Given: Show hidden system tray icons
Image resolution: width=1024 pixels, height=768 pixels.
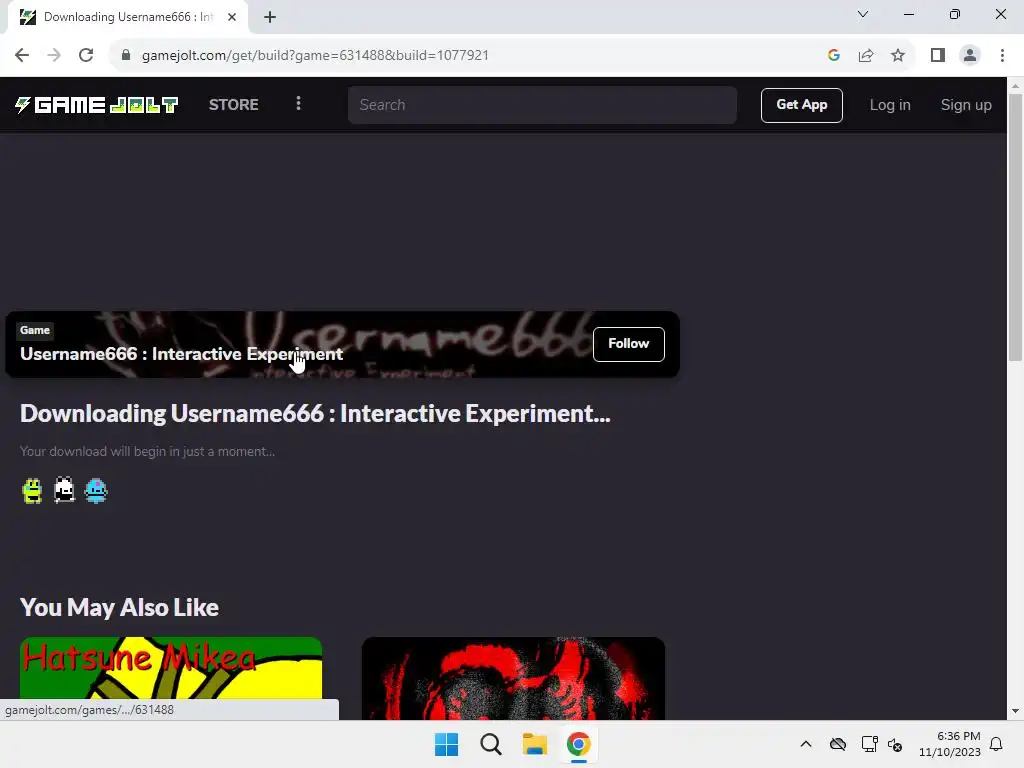Looking at the screenshot, I should tap(806, 744).
